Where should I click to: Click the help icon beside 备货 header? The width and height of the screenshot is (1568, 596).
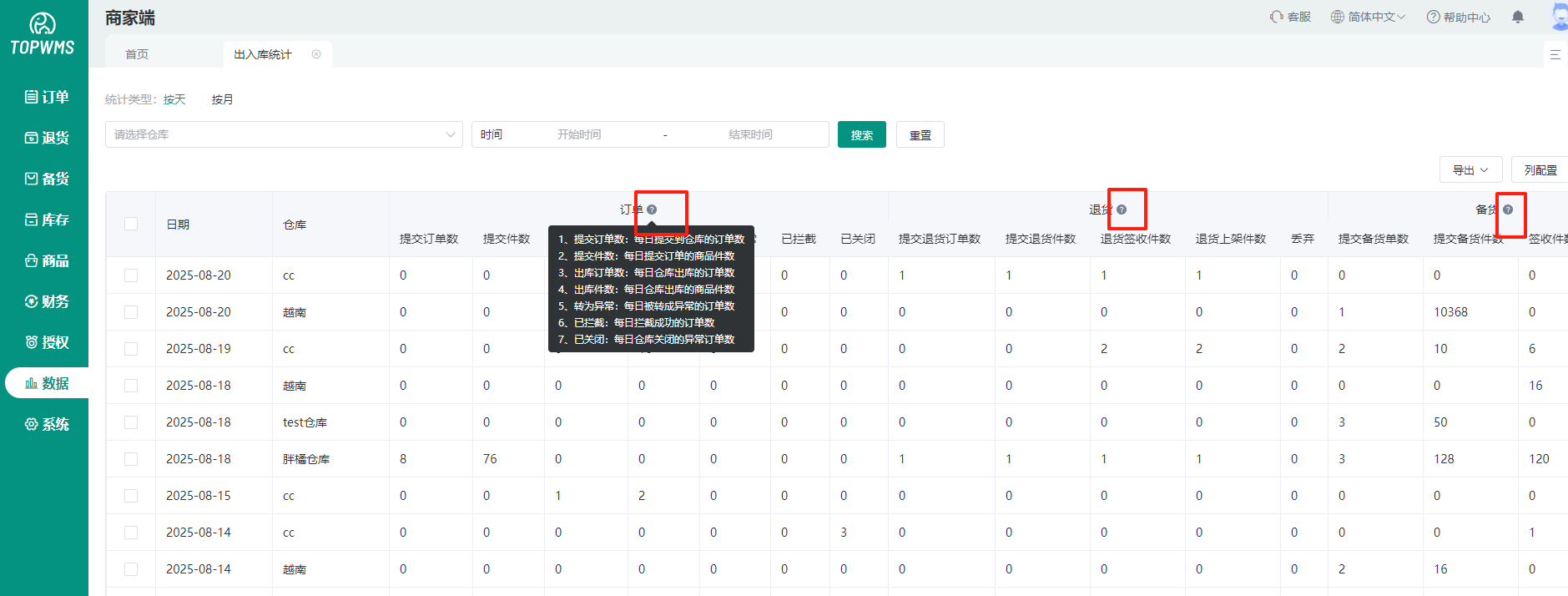(1508, 210)
